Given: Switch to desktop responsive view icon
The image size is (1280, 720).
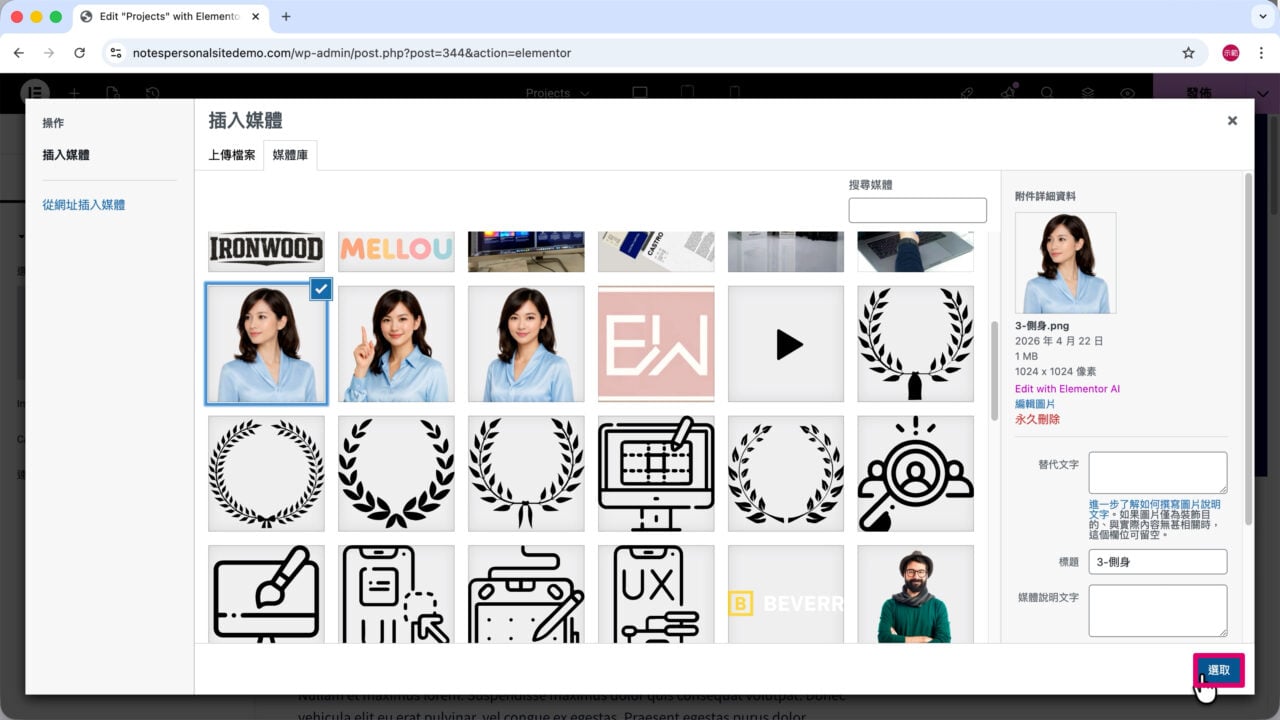Looking at the screenshot, I should (640, 93).
